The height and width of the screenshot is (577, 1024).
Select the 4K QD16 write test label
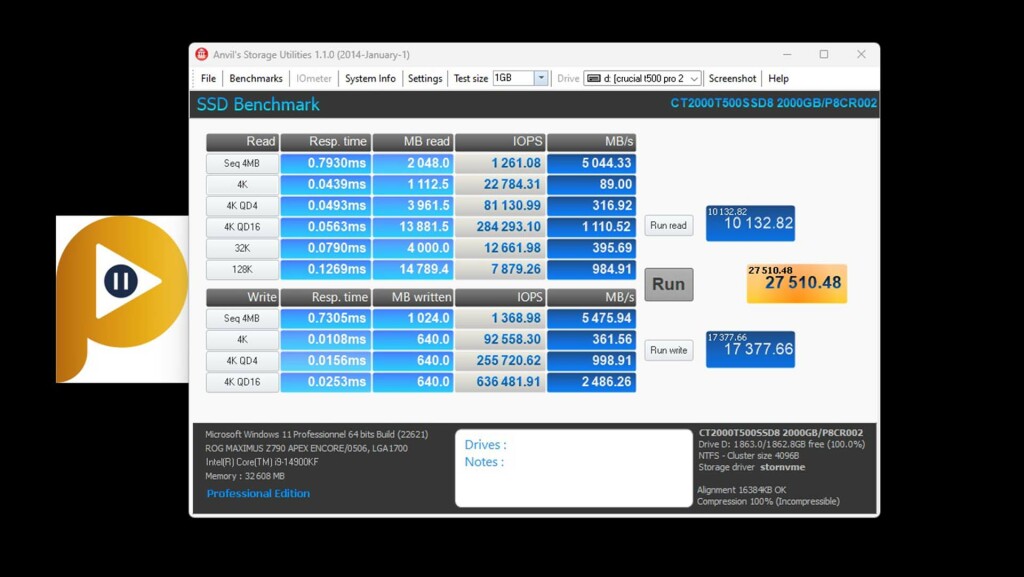click(x=242, y=382)
